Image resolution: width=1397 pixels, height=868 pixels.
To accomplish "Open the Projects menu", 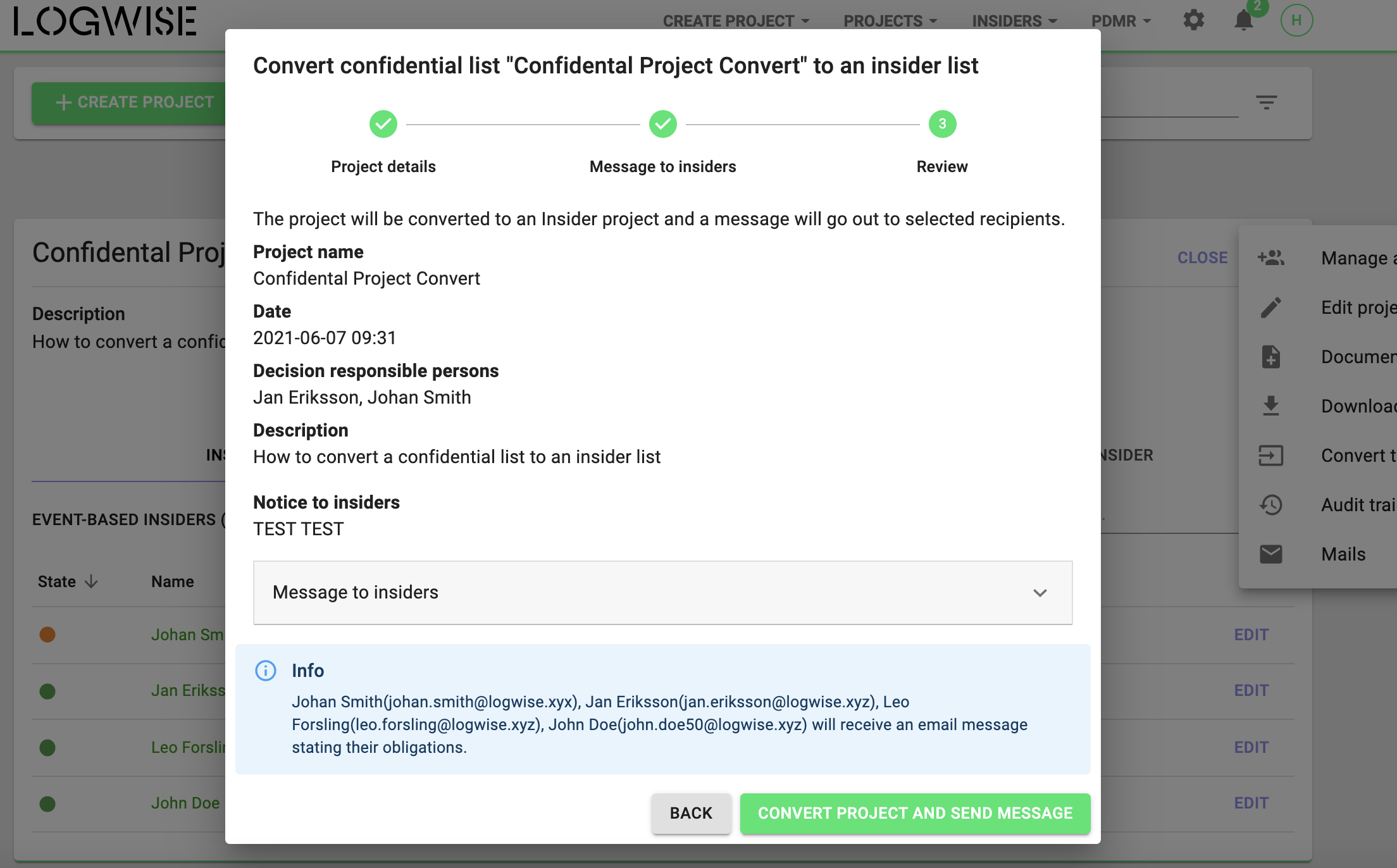I will pyautogui.click(x=890, y=21).
